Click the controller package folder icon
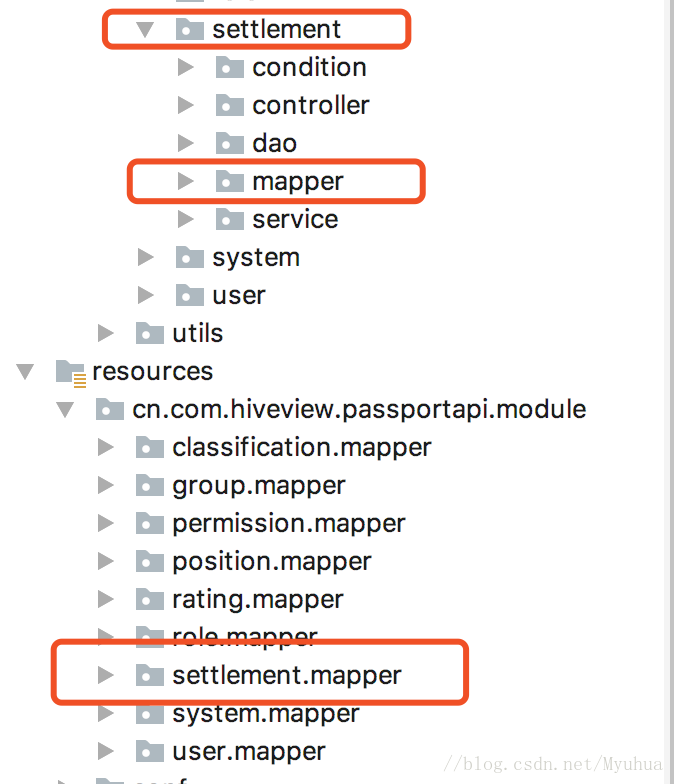The image size is (674, 784). tap(230, 106)
